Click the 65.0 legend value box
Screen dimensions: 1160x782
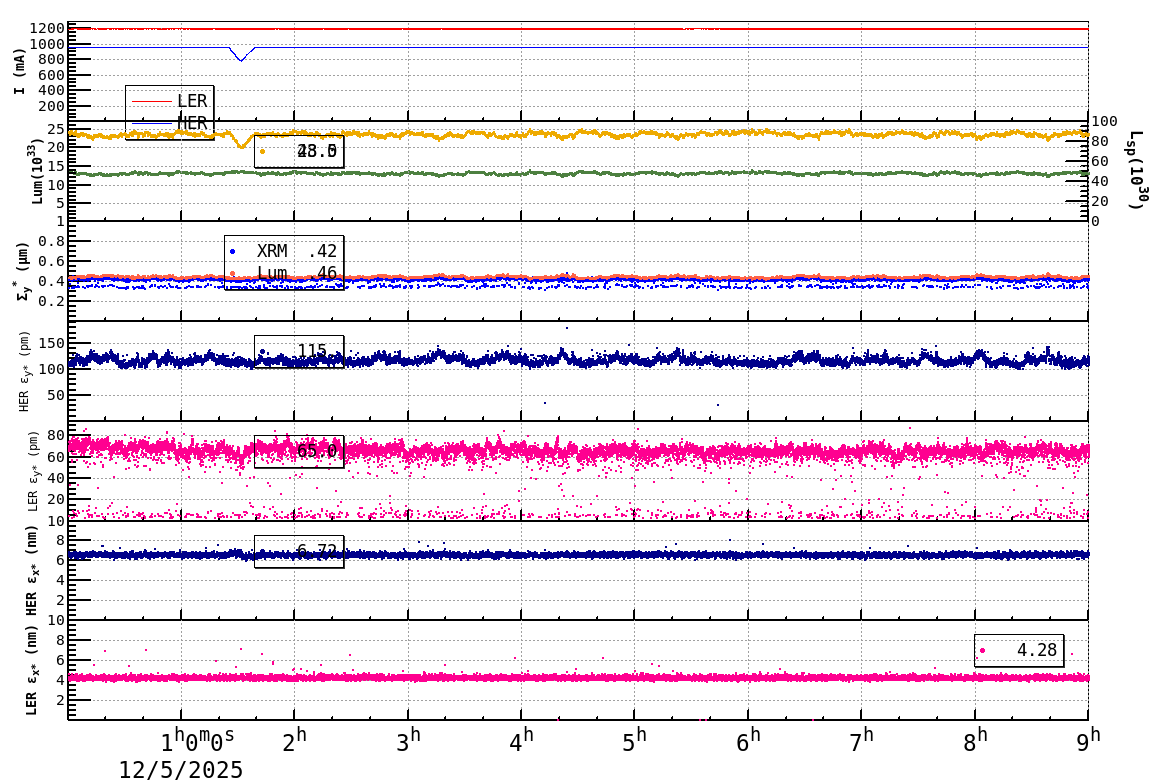click(x=299, y=451)
